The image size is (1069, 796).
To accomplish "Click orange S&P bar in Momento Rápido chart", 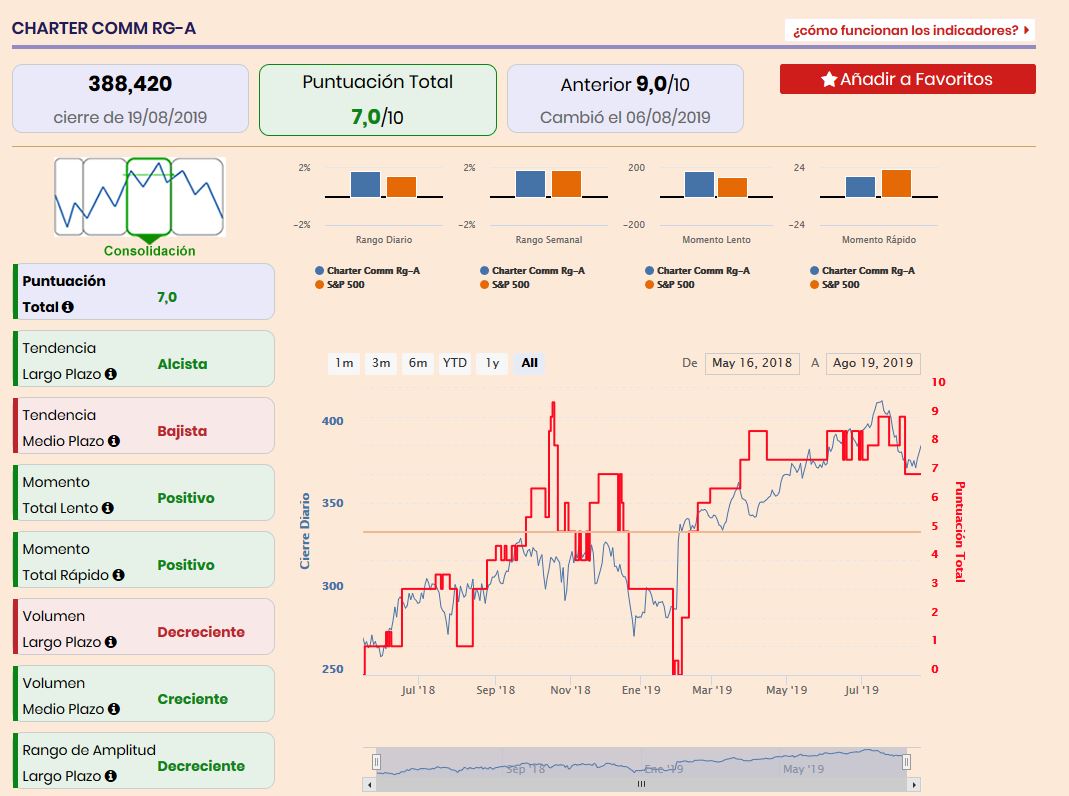I will 897,184.
